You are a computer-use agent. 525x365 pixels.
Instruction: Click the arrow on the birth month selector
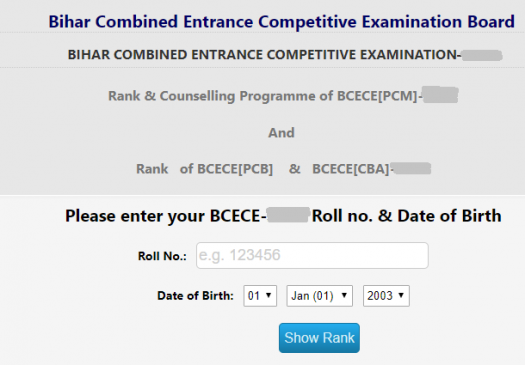coord(344,295)
